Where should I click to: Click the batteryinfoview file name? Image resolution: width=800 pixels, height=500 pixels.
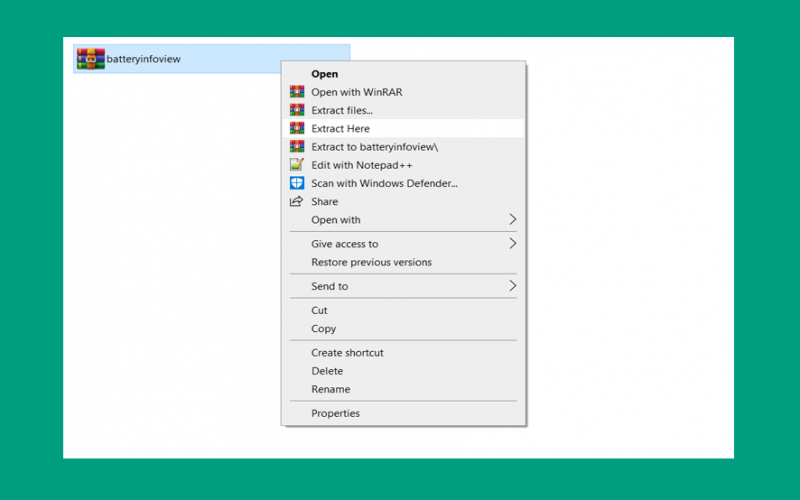pos(143,59)
